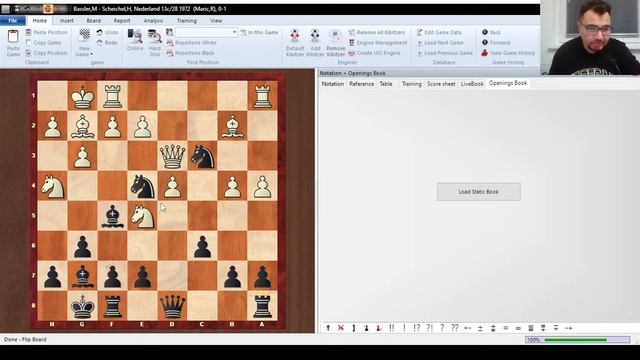Click Create UCI Engine
This screenshot has width=640, height=360.
click(x=374, y=53)
